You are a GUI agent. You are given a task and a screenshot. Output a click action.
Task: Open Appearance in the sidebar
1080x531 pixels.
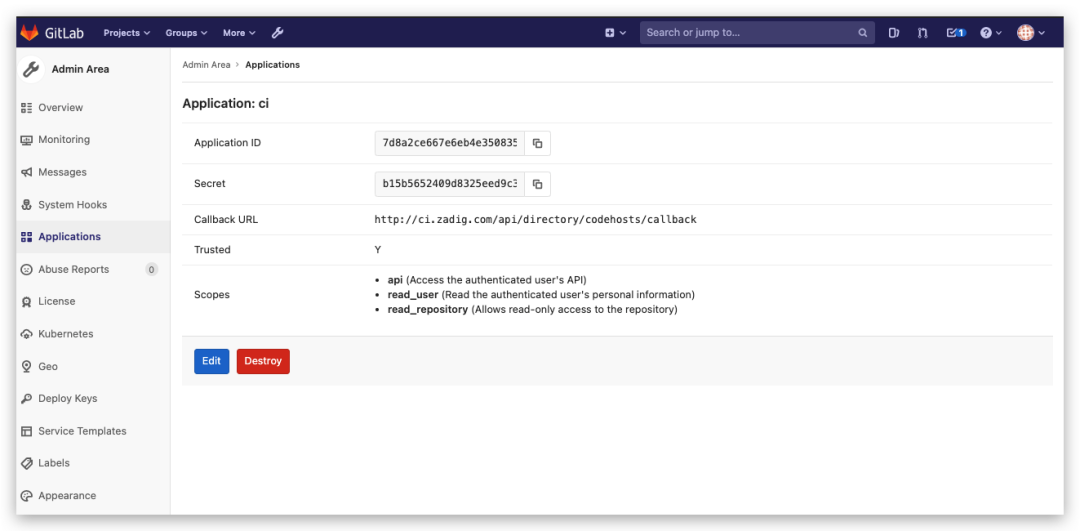point(93,495)
